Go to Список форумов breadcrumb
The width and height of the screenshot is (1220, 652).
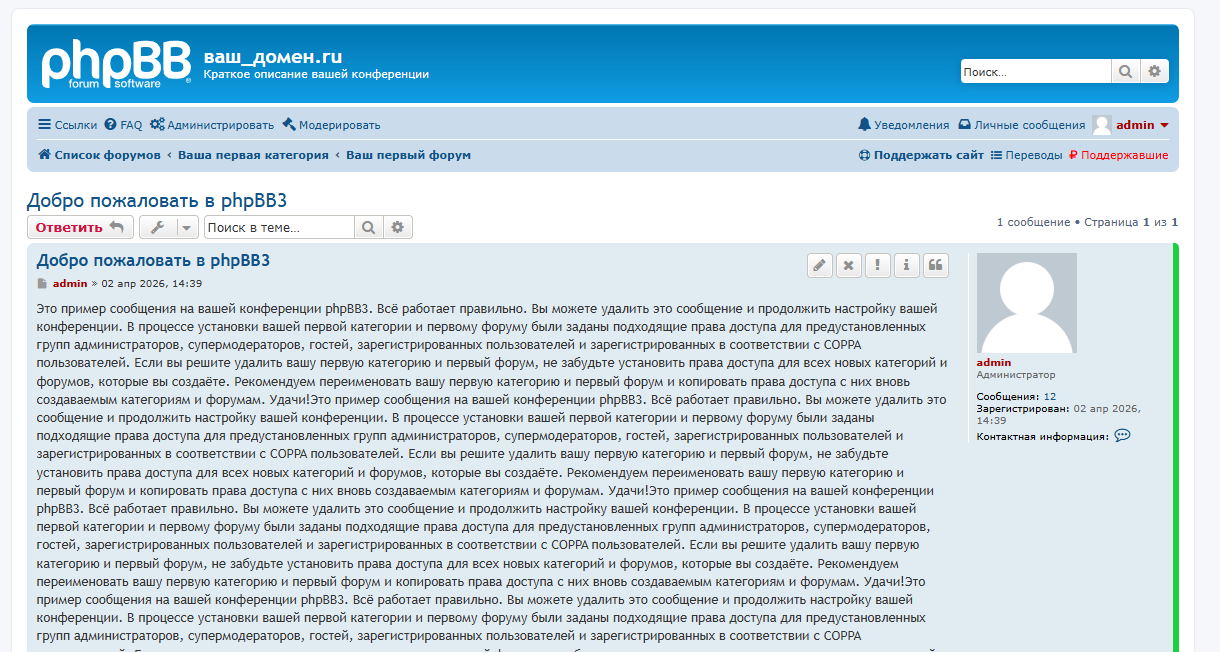coord(99,155)
